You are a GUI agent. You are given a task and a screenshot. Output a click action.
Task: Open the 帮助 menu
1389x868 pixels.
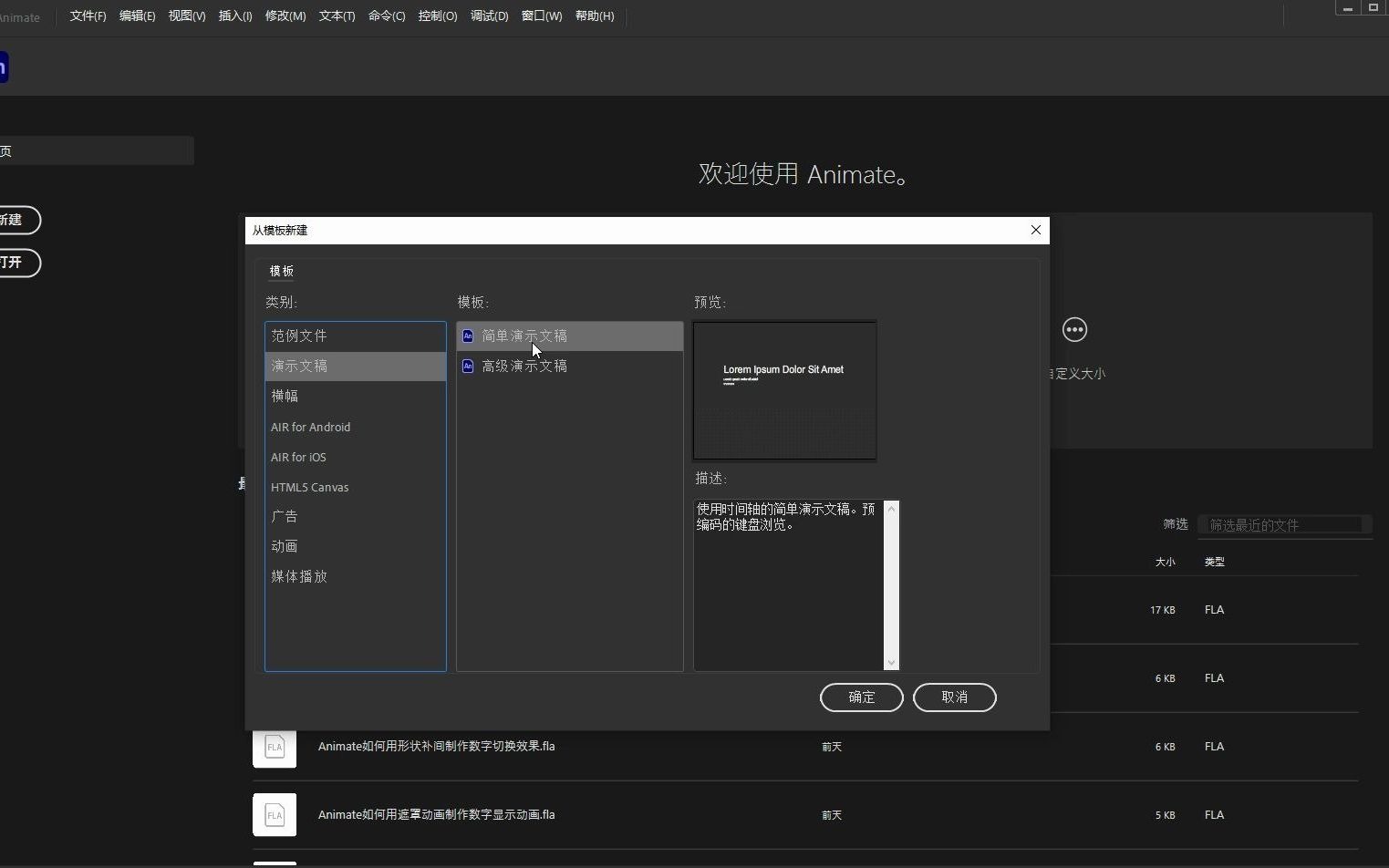(594, 15)
